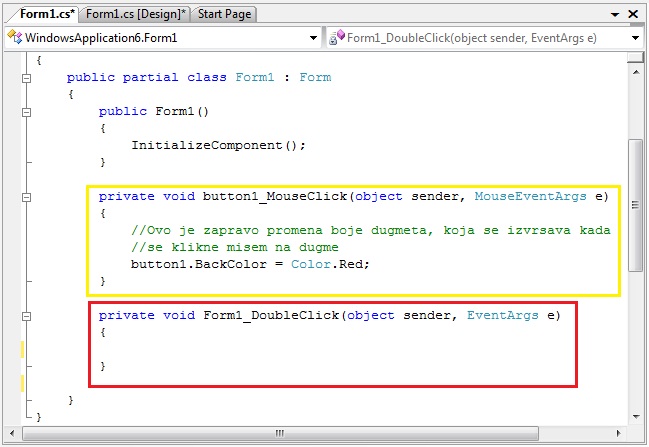Screen dimensions: 649x447
Task: Click the InitializeComponent(); call
Action: [218, 145]
